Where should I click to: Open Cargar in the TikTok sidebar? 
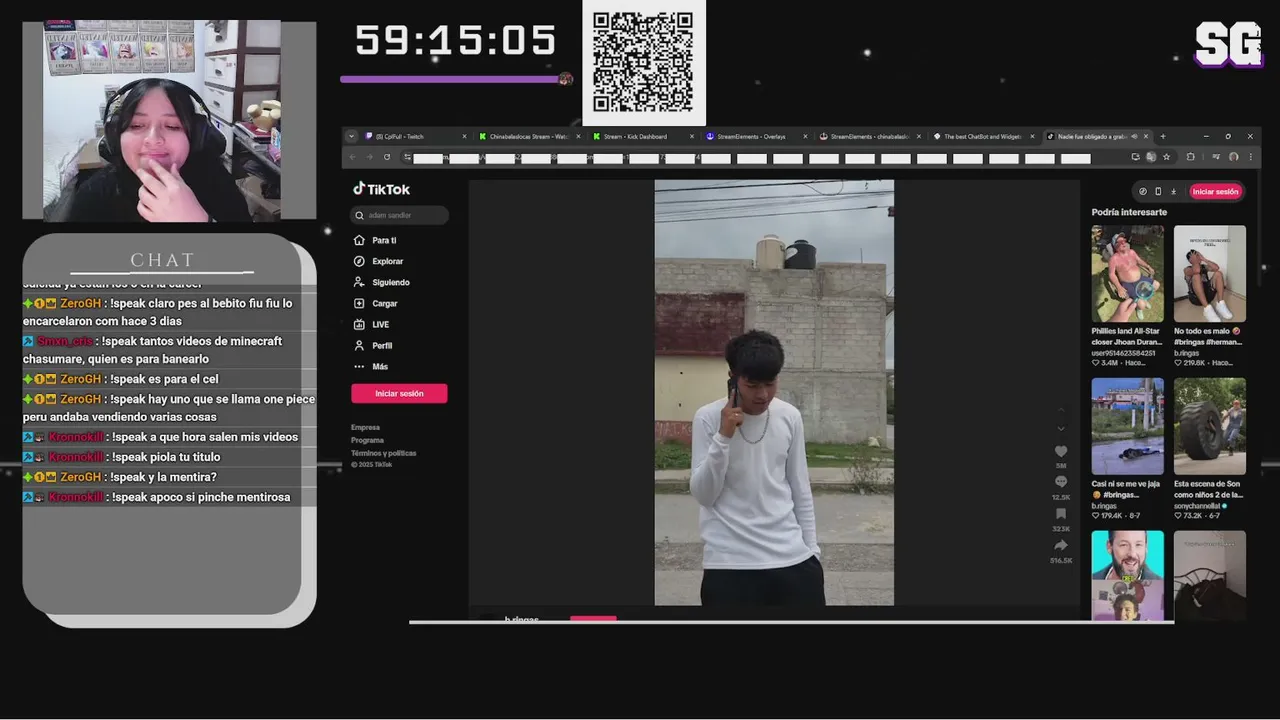click(375, 303)
